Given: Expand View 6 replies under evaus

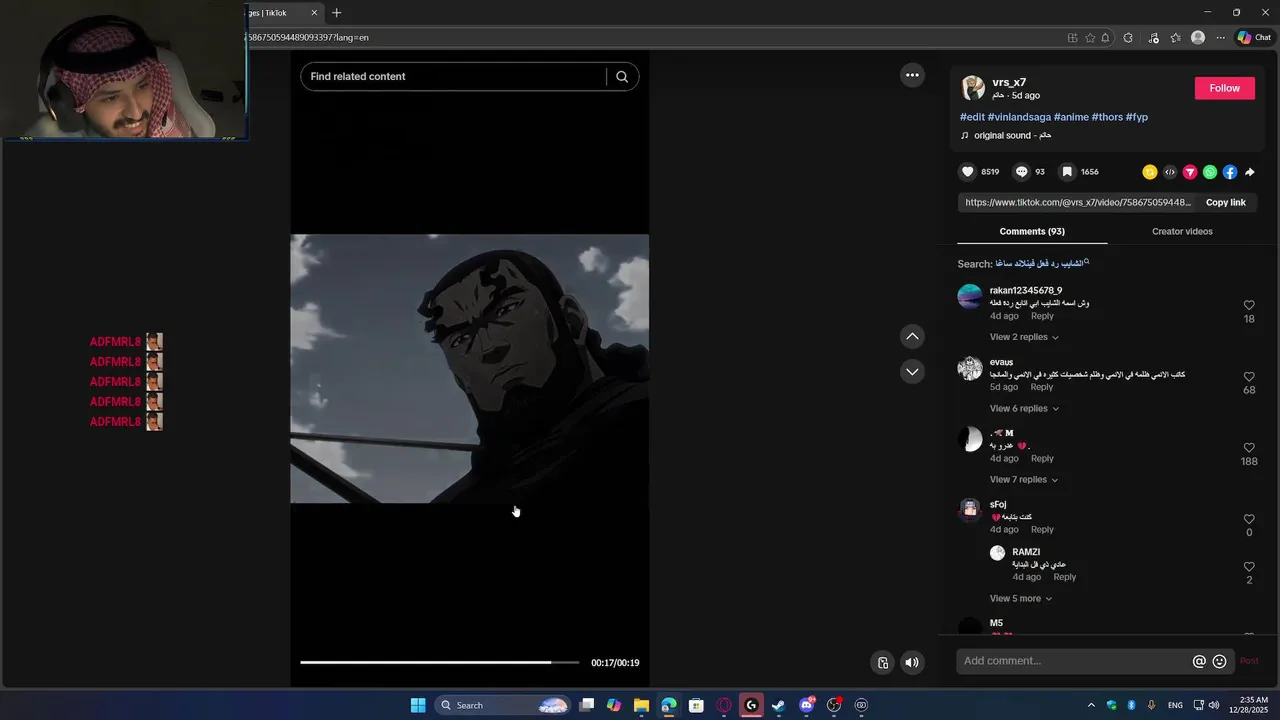Looking at the screenshot, I should (1024, 408).
